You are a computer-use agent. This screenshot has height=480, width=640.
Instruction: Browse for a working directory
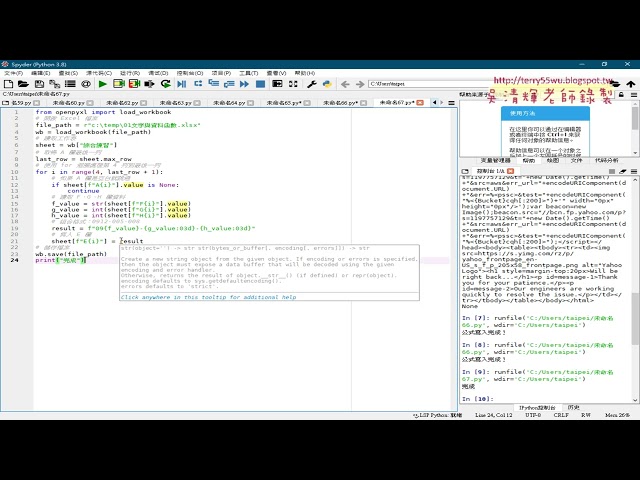coord(615,84)
